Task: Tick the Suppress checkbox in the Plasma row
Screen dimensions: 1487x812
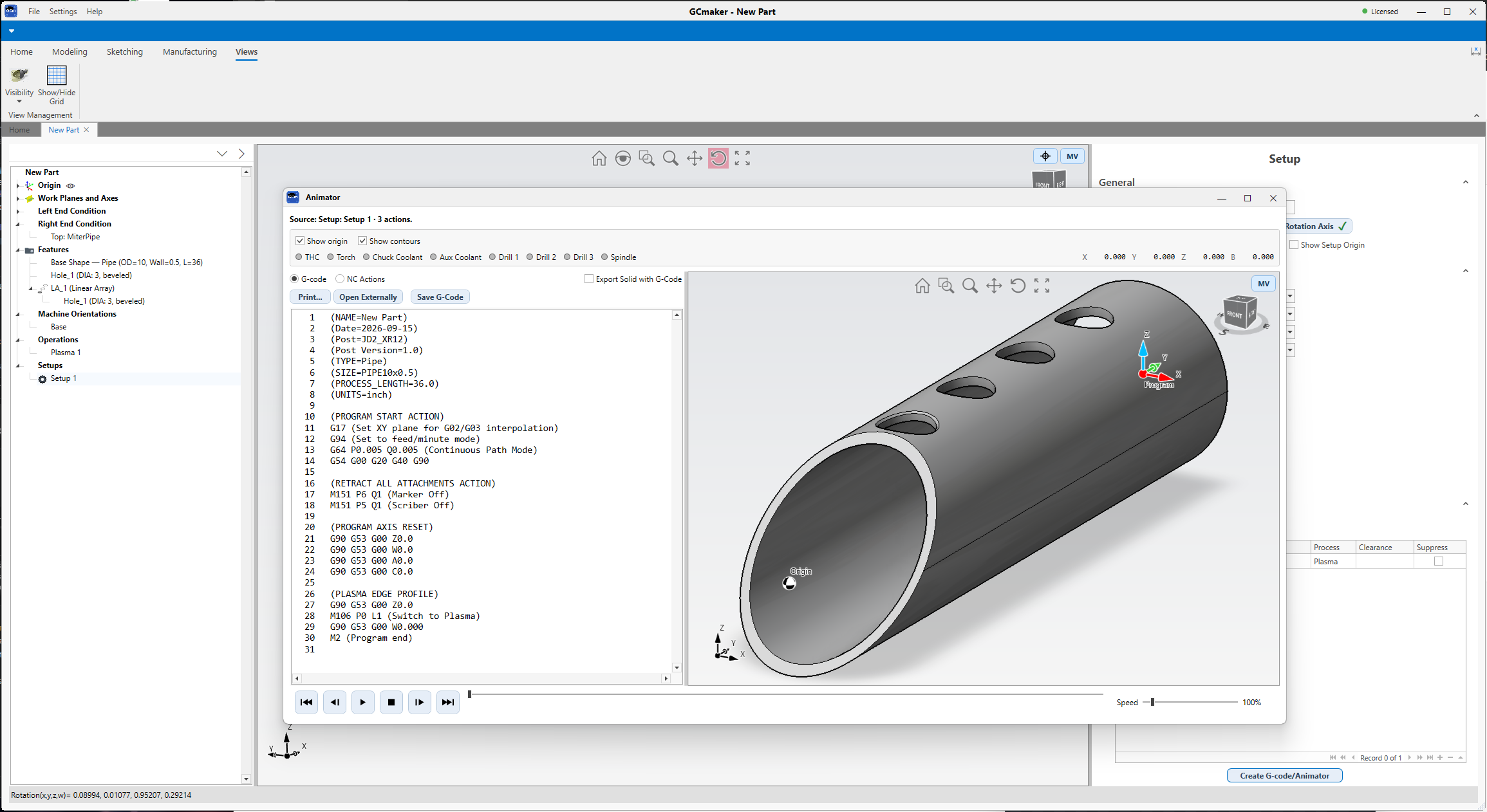Action: 1439,561
